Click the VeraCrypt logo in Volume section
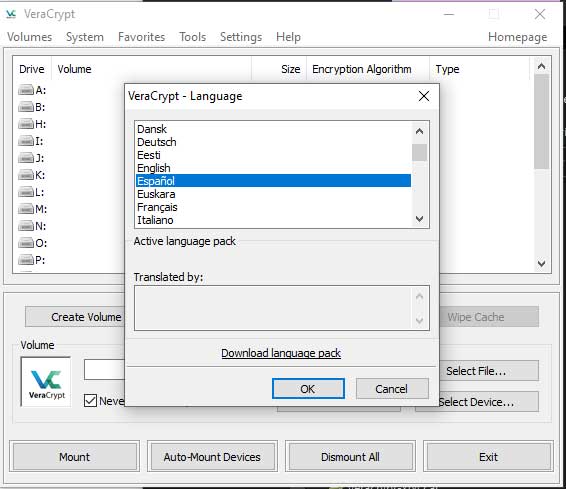 pos(46,382)
